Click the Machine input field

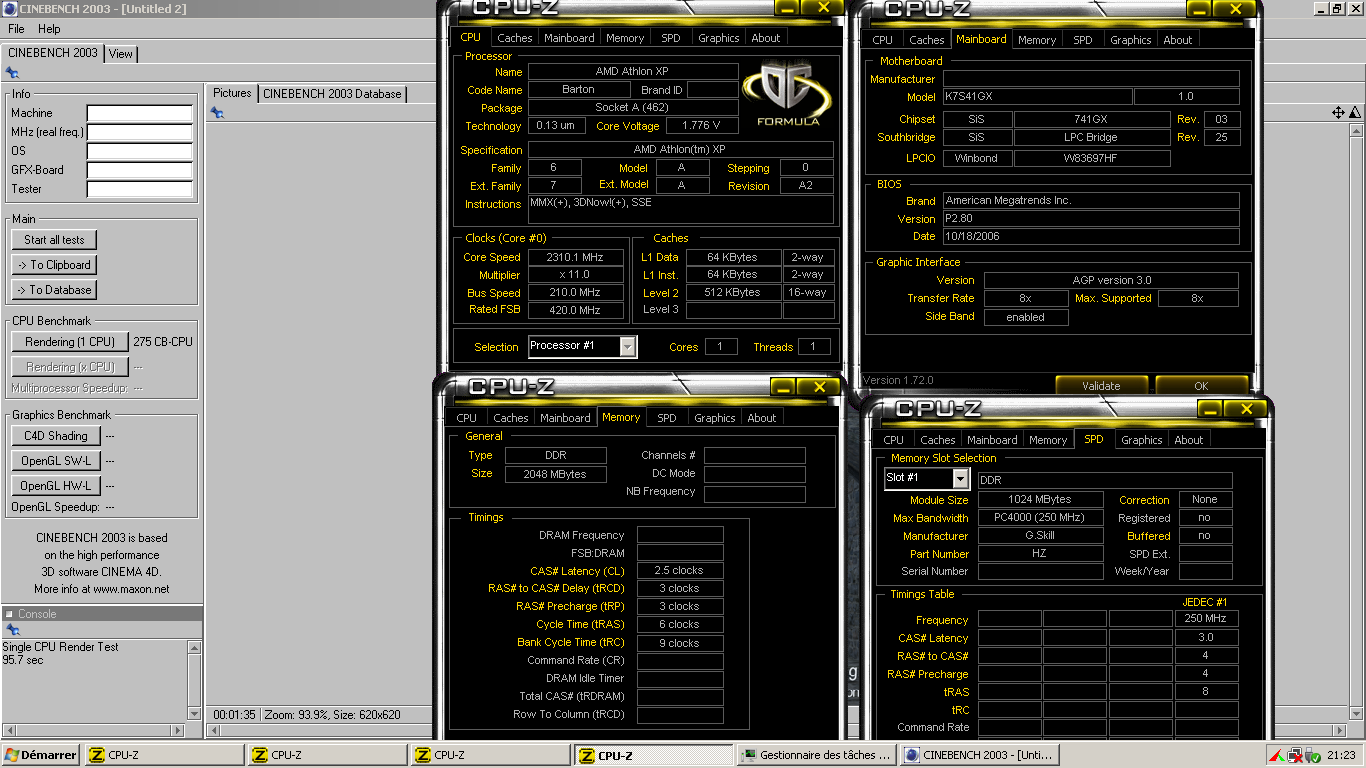point(139,113)
